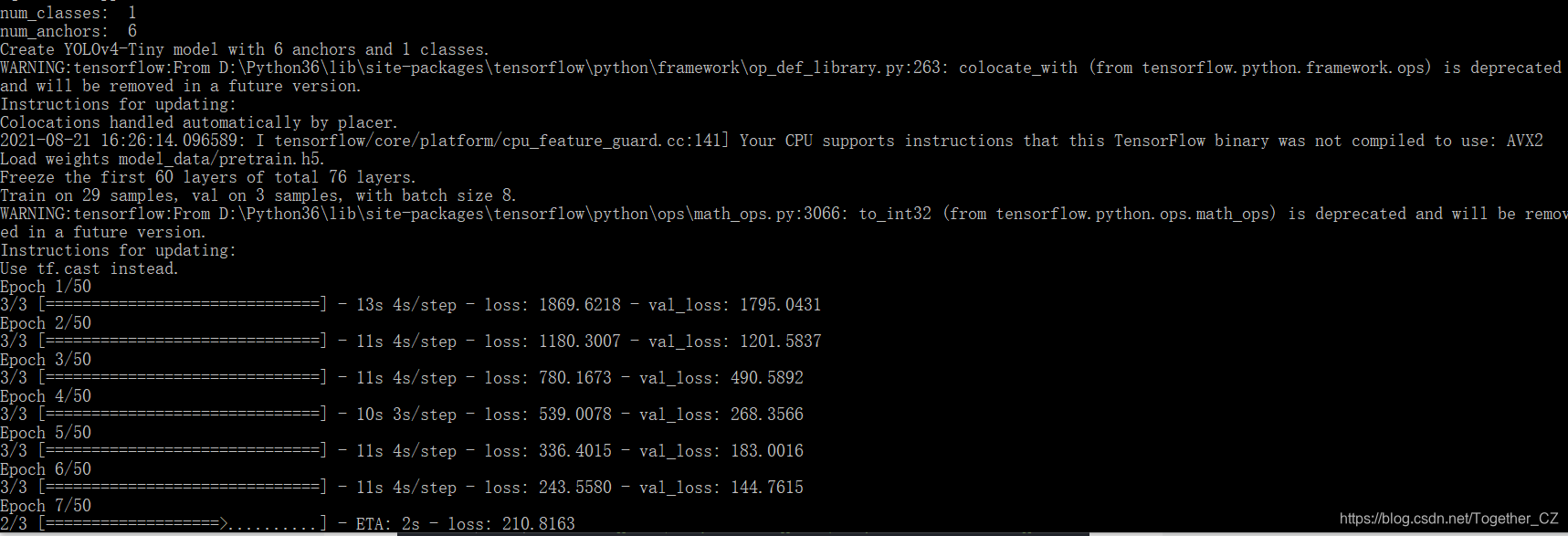Click loss value 336.4015
The image size is (1568, 536).
[575, 451]
